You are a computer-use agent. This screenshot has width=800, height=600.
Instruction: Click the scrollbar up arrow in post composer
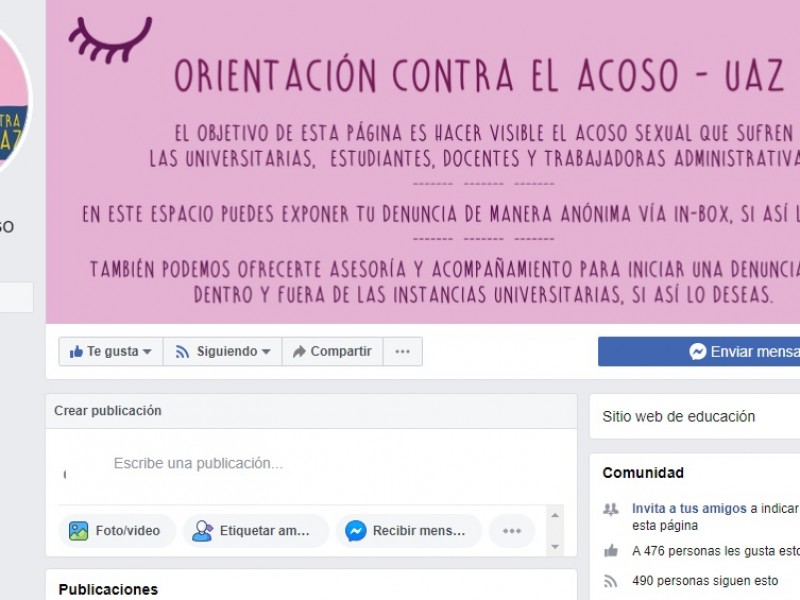(x=555, y=515)
